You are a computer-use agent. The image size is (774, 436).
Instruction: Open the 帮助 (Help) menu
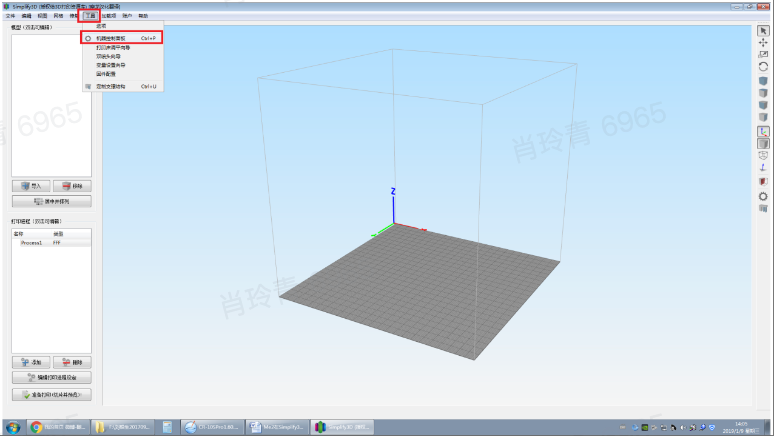[143, 16]
